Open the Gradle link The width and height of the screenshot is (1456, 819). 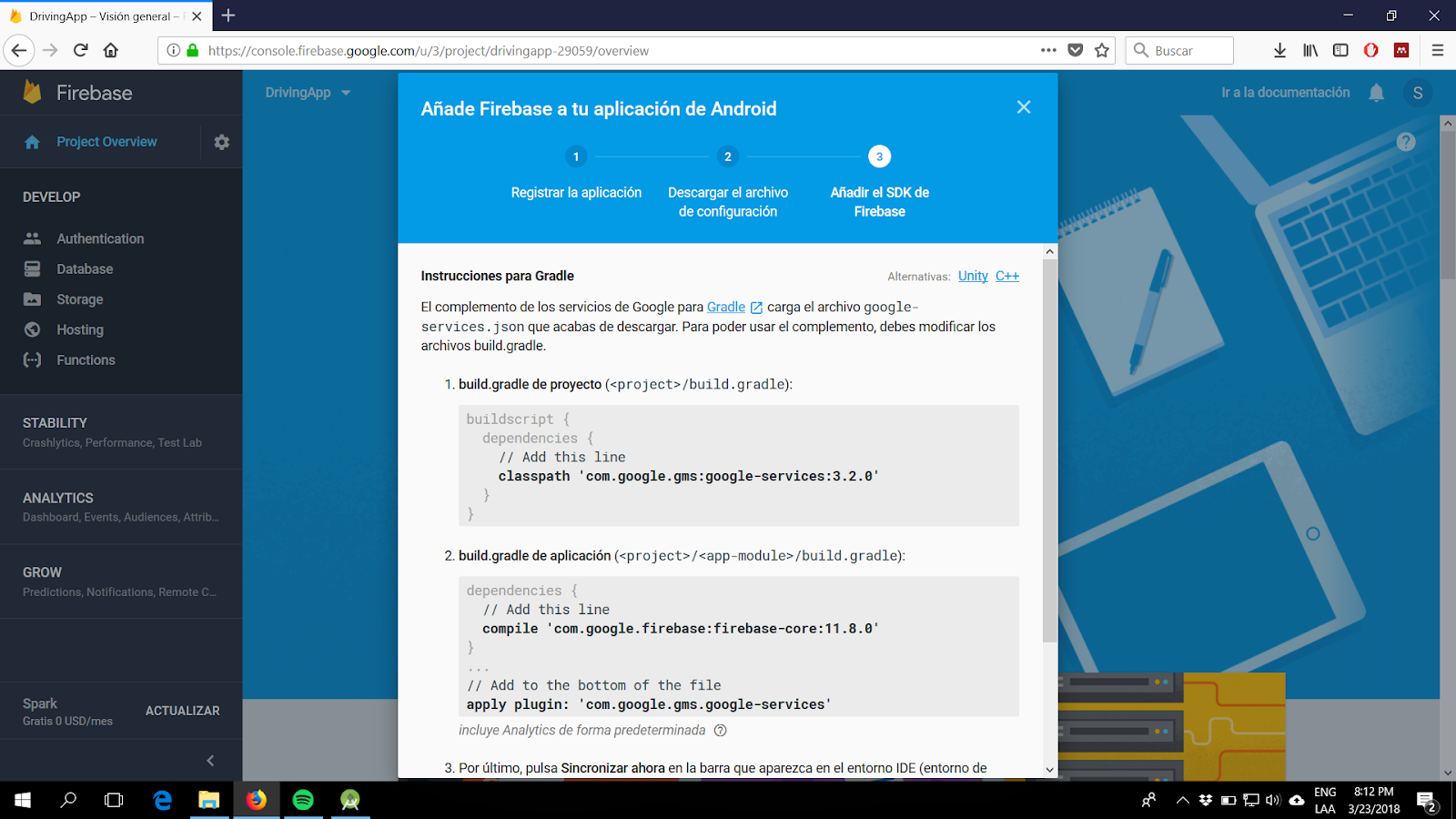726,307
